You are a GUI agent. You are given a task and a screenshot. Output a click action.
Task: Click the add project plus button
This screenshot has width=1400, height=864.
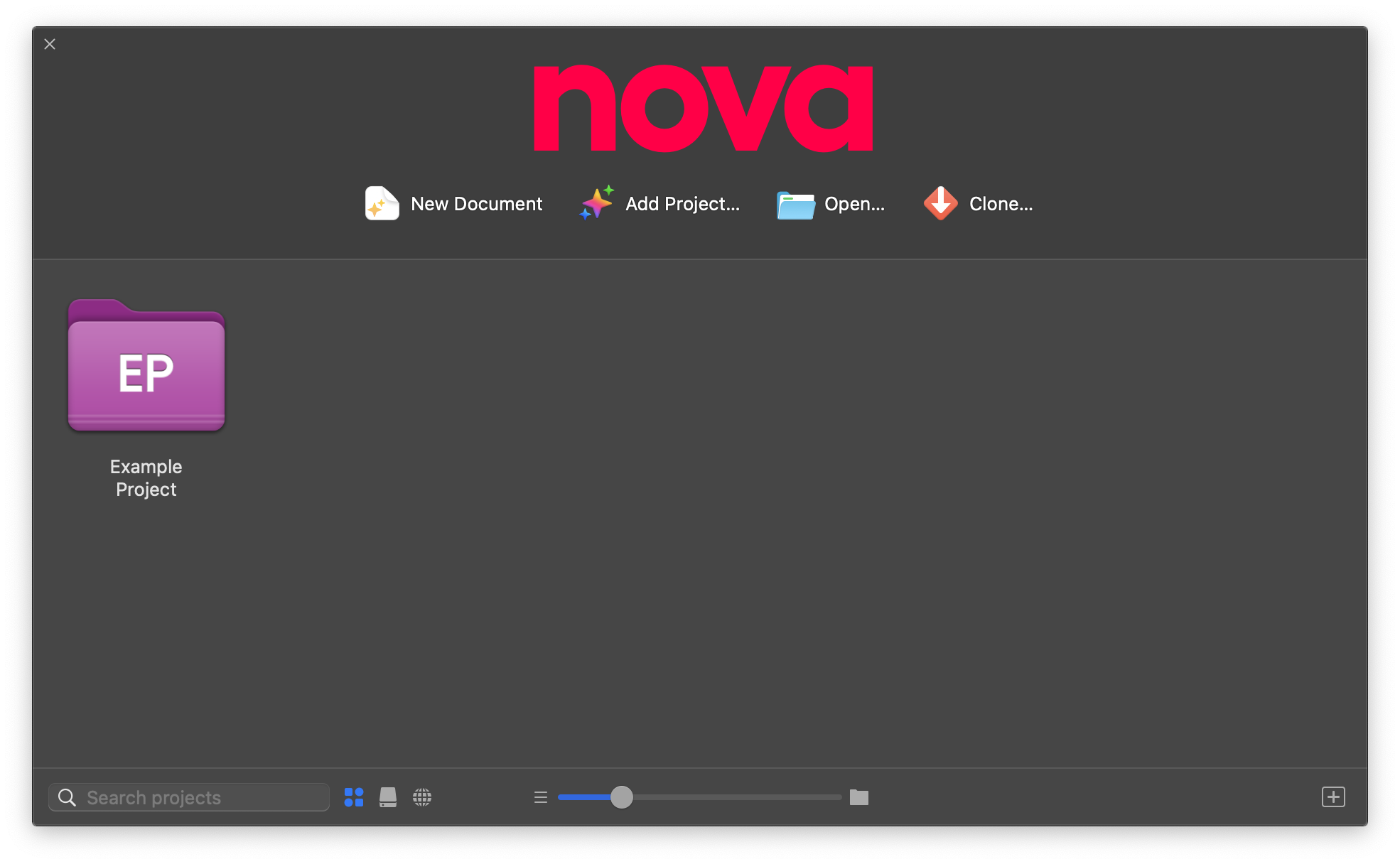coord(1333,797)
